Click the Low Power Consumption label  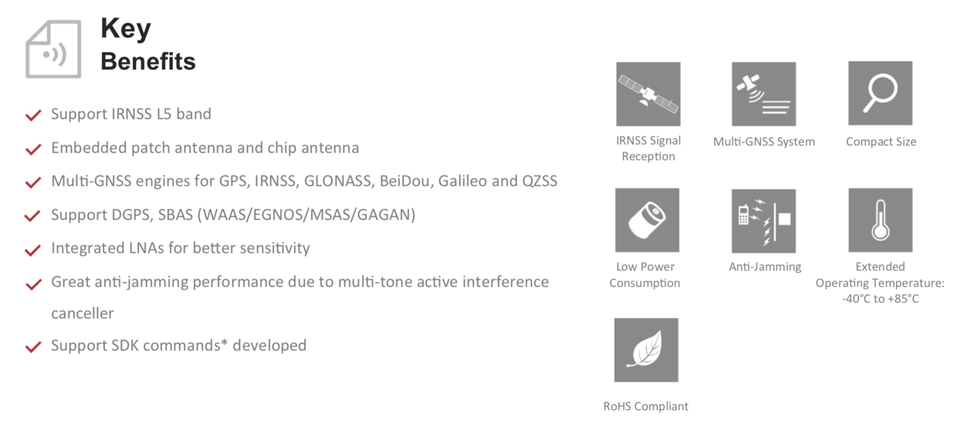(646, 275)
